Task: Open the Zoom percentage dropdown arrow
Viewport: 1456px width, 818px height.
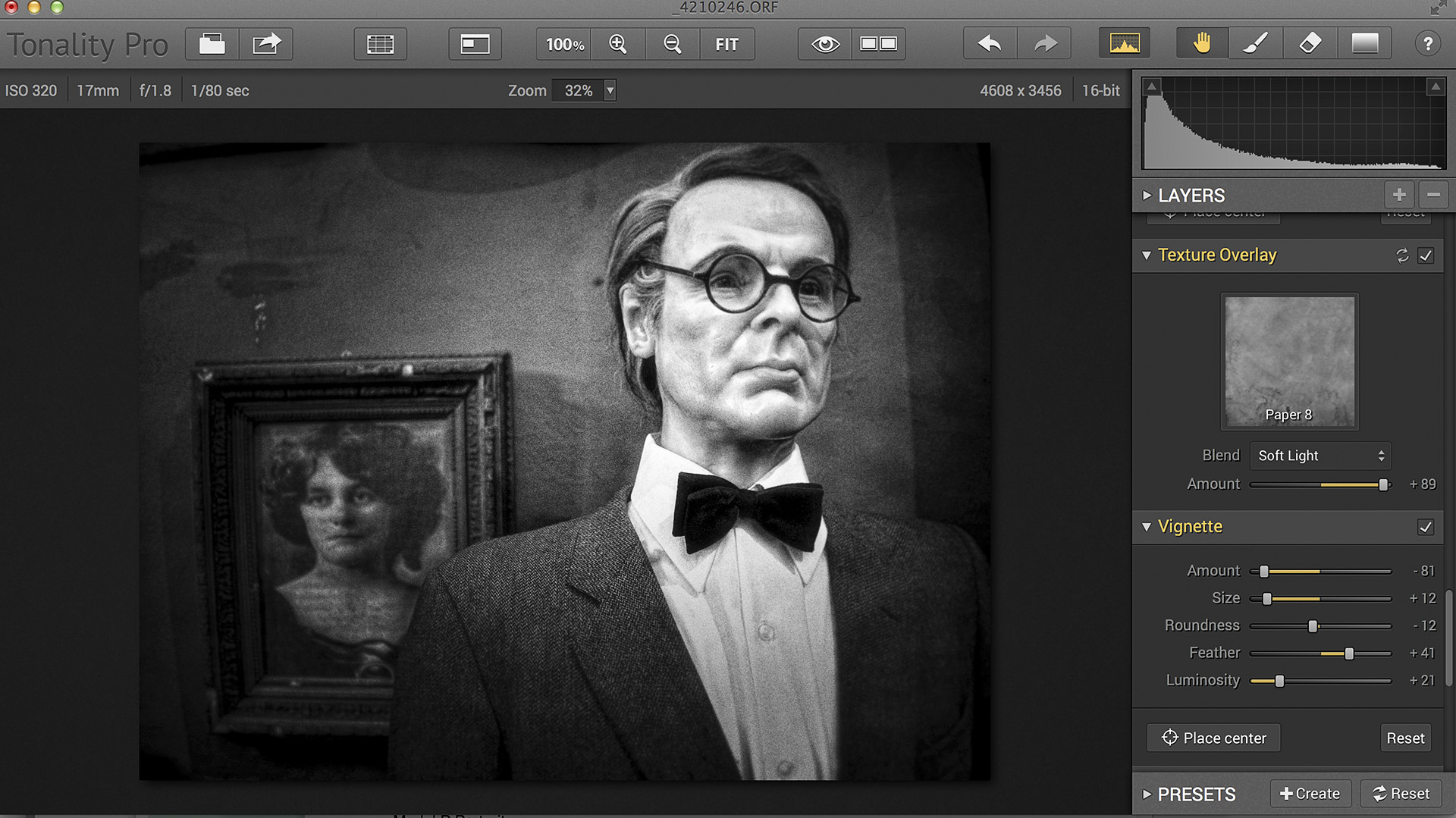Action: 610,90
